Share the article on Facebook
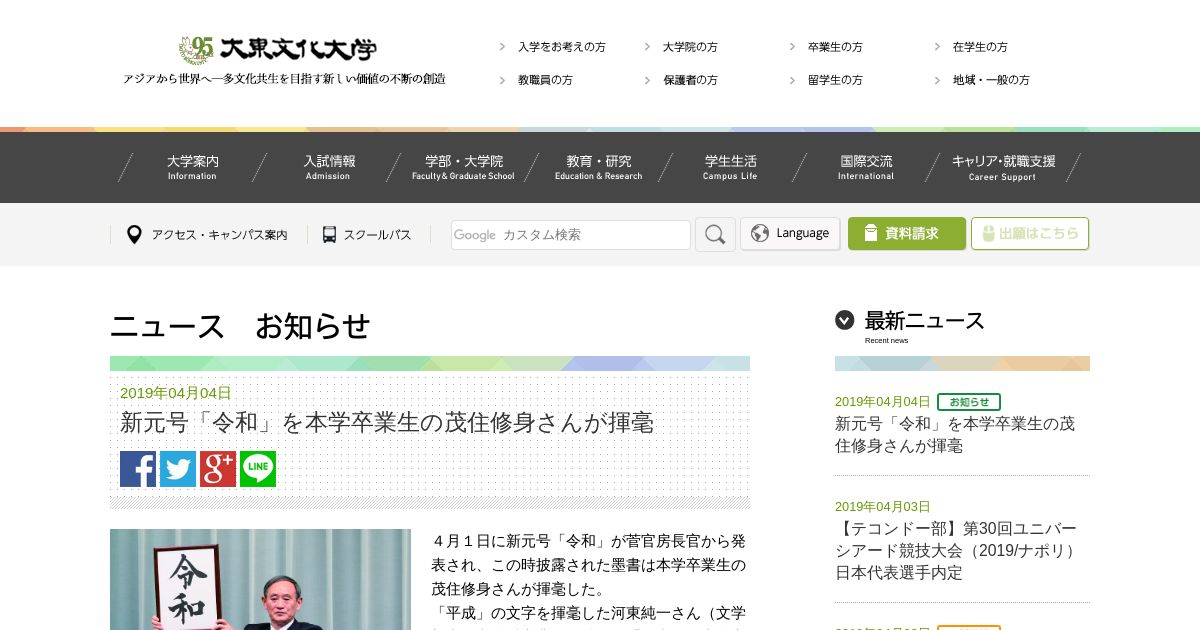The height and width of the screenshot is (630, 1200). 138,469
